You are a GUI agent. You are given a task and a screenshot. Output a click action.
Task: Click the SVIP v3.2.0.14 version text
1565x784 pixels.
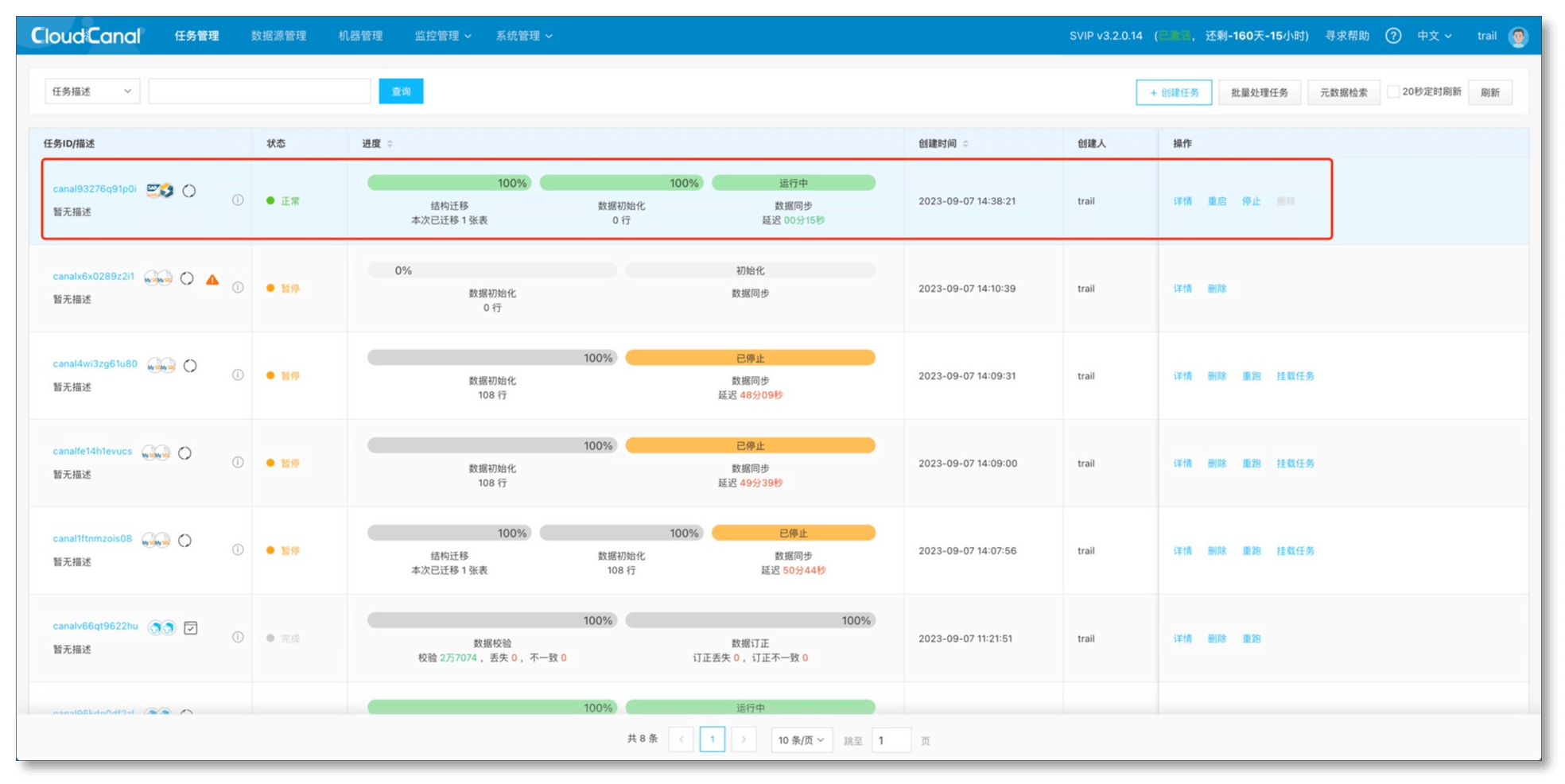pos(1105,36)
